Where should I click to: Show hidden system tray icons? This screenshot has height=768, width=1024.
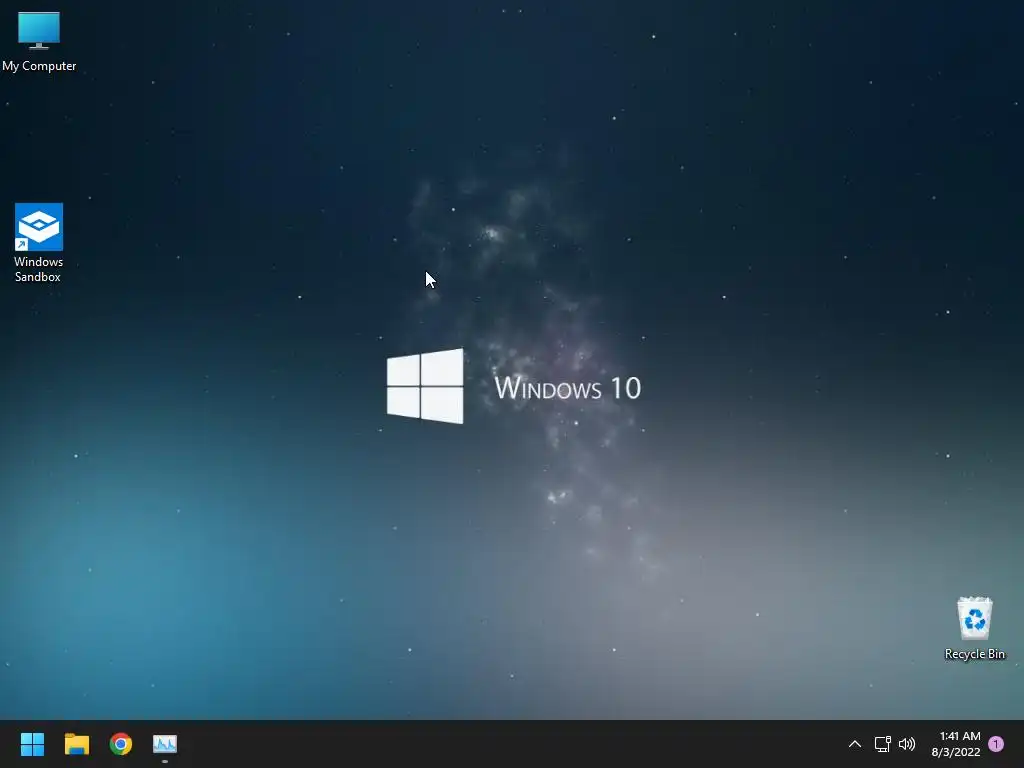(x=854, y=744)
